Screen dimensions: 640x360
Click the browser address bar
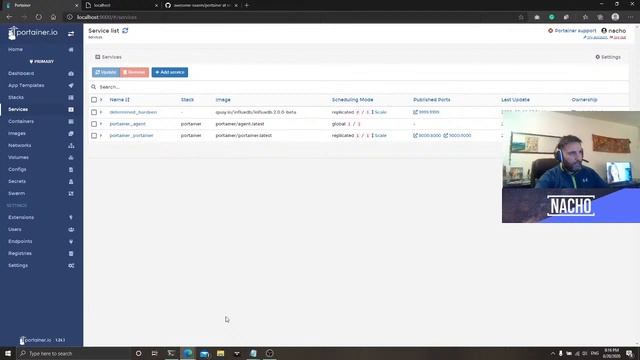292,17
